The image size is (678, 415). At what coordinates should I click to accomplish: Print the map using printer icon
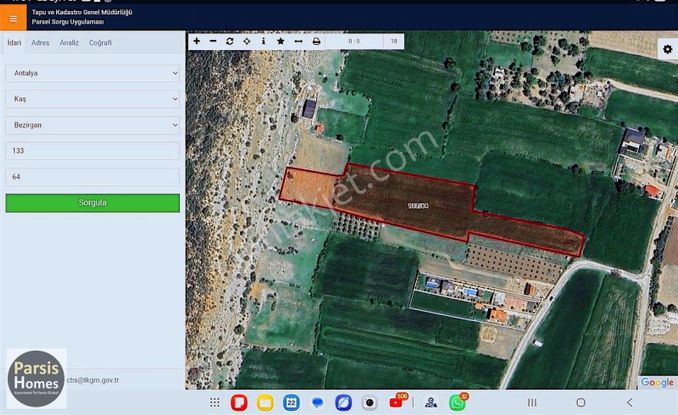click(317, 41)
